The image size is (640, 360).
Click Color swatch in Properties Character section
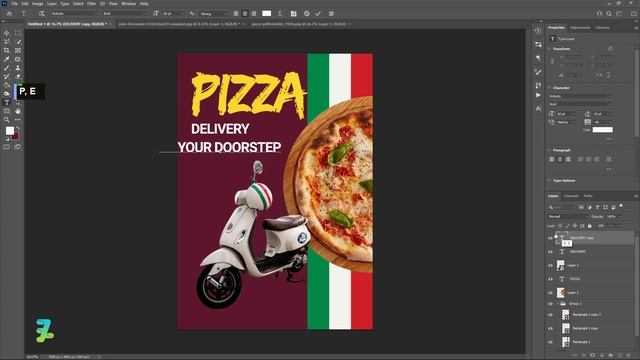[x=602, y=130]
